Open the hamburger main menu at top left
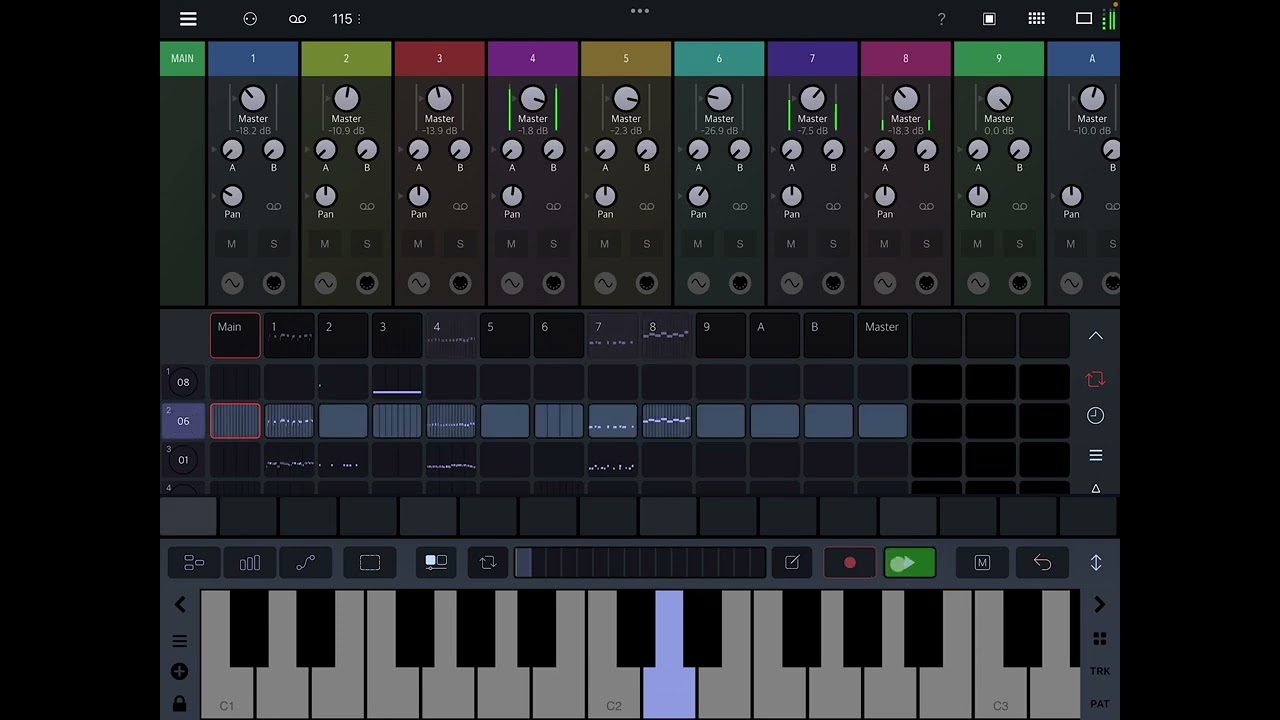1280x720 pixels. pos(188,19)
